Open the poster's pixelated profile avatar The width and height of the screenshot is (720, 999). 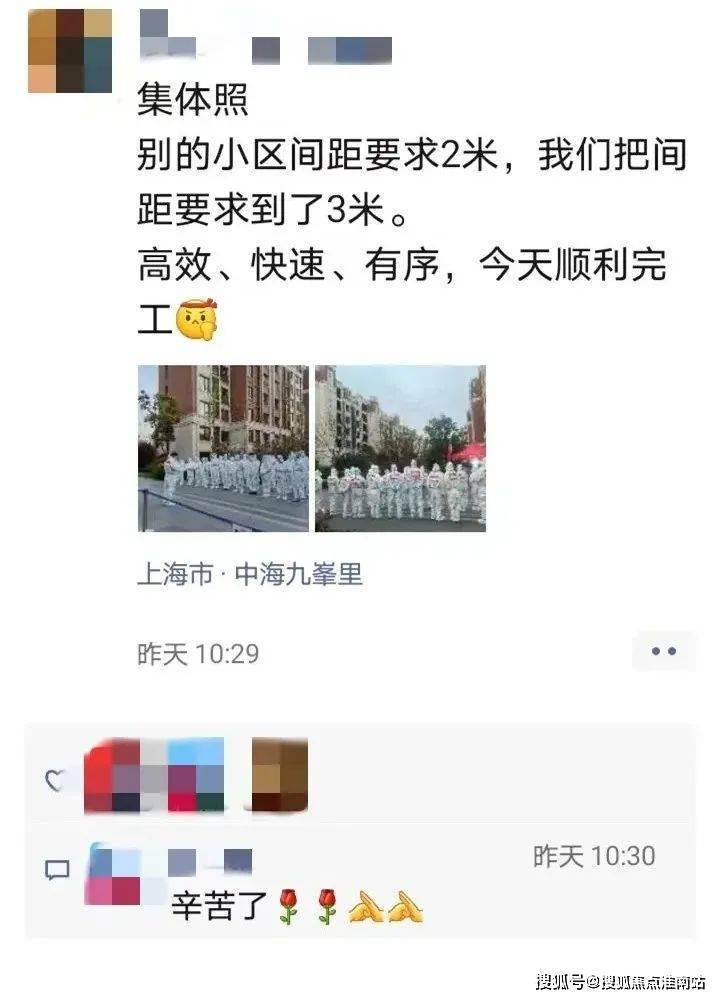click(x=70, y=51)
